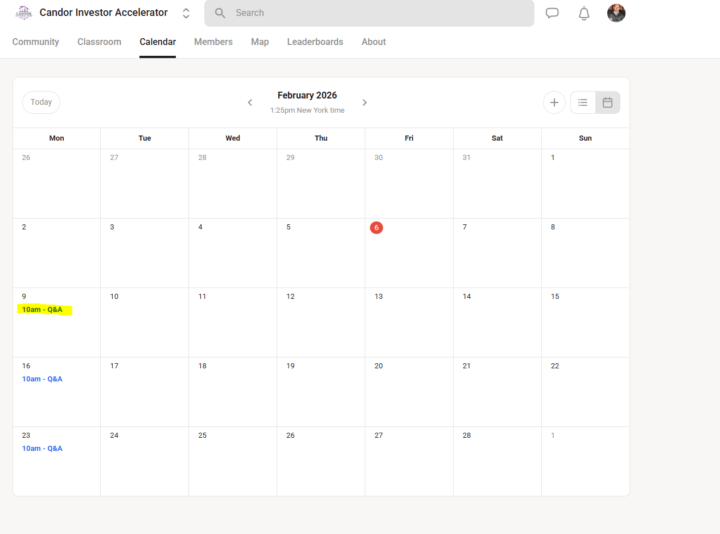Open the community switcher chevrons
This screenshot has height=534, width=720.
[186, 13]
